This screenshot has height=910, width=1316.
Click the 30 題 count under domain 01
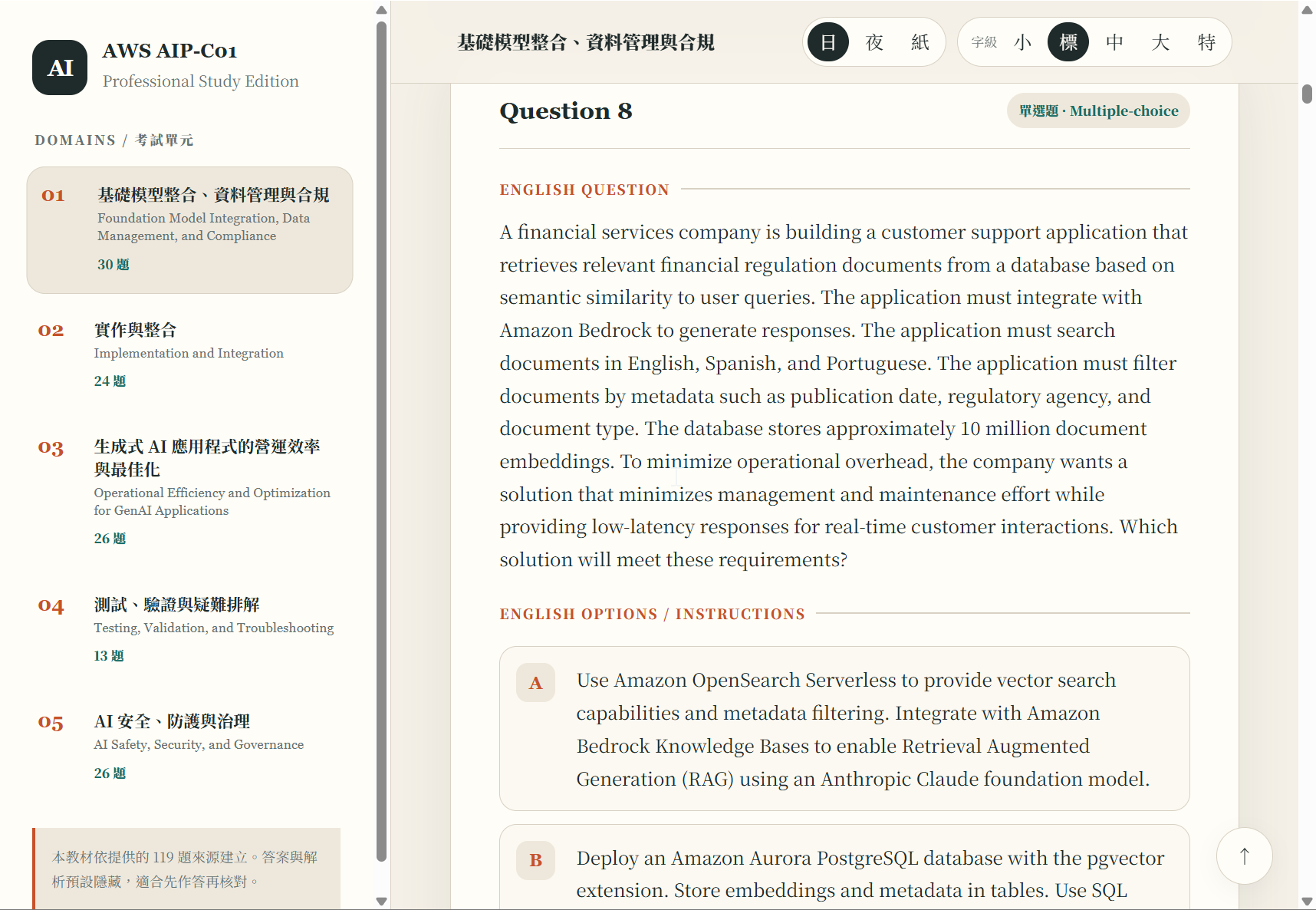(x=114, y=265)
